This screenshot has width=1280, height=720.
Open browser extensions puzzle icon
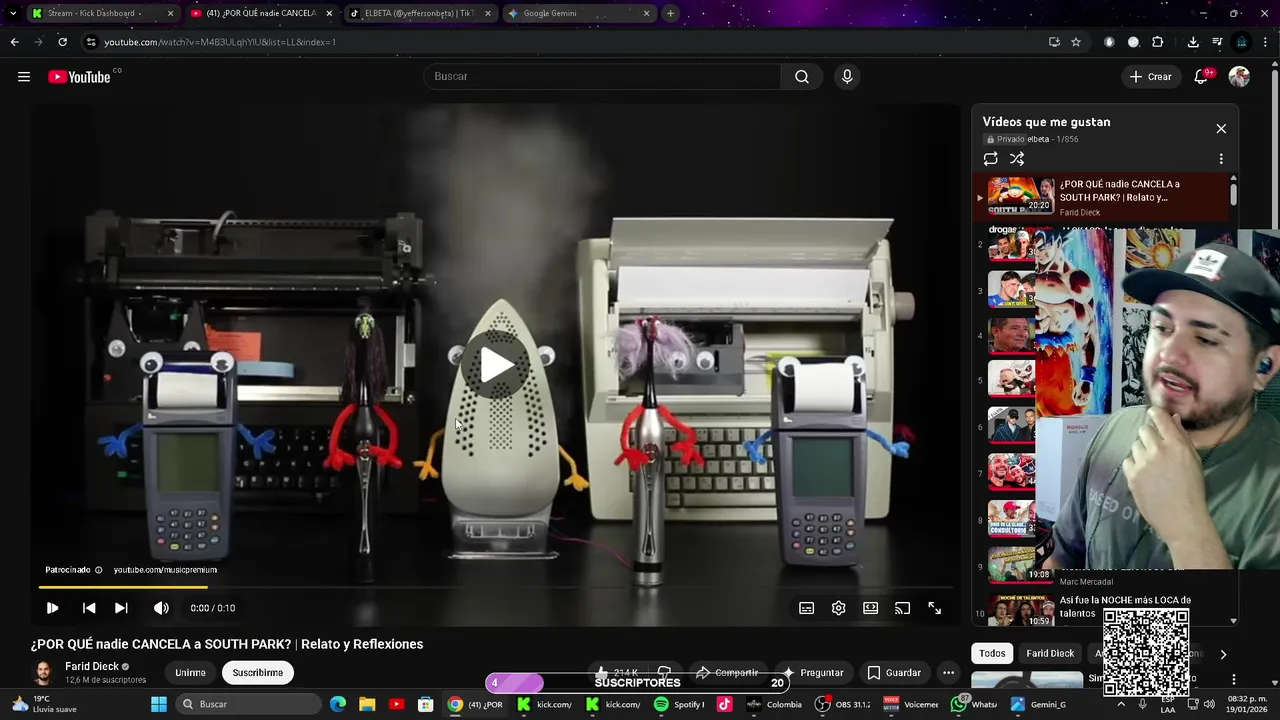[1158, 42]
